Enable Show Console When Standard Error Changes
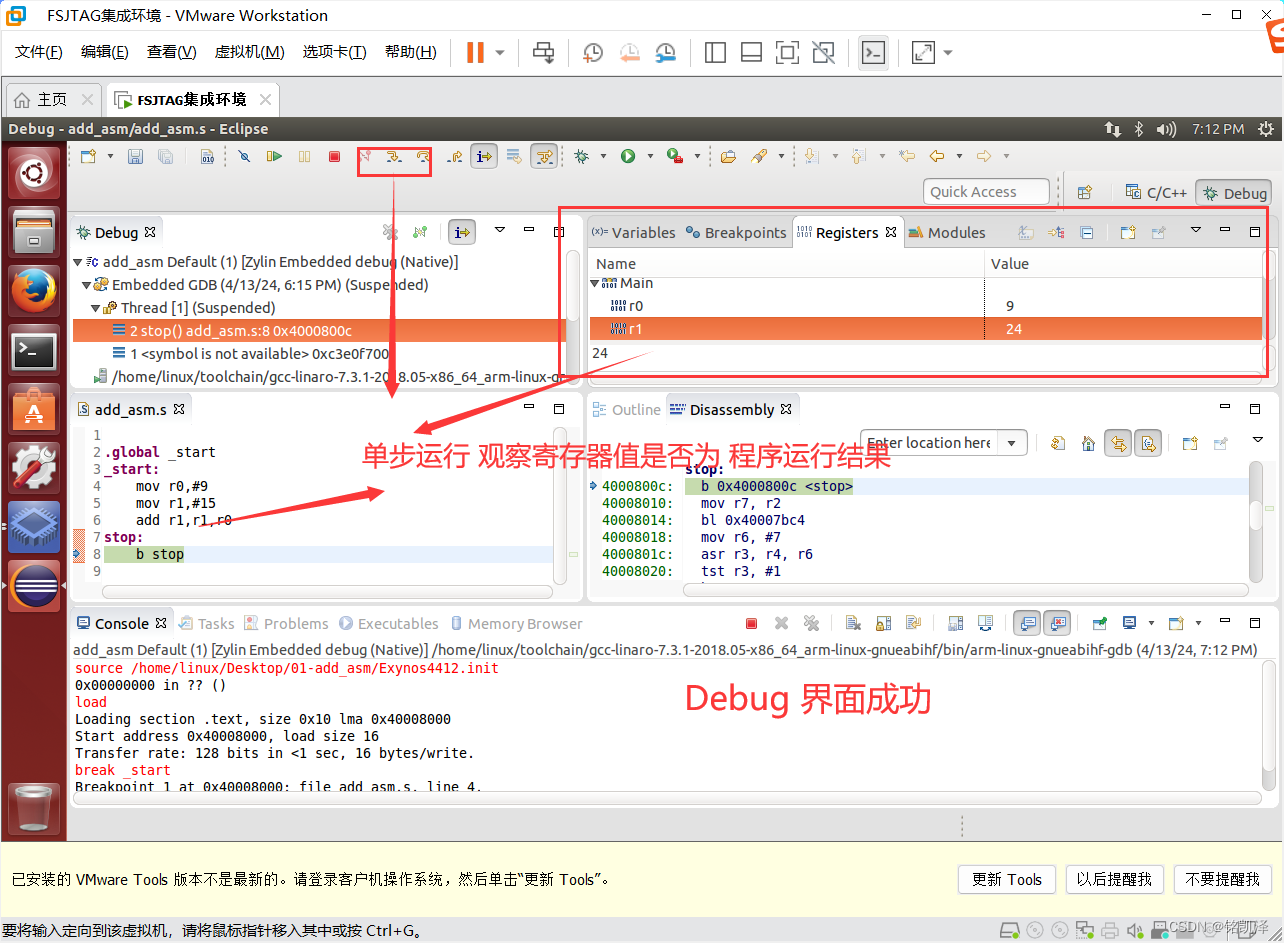The height and width of the screenshot is (943, 1284). 1056,623
